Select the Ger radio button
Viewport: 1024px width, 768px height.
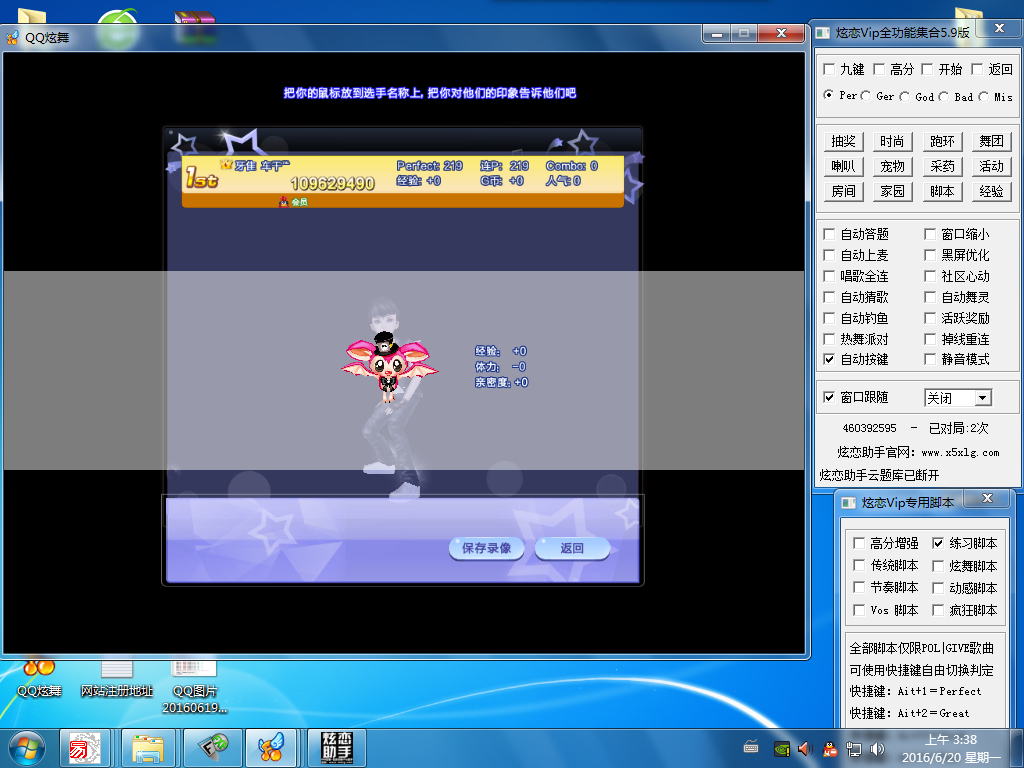pyautogui.click(x=865, y=95)
